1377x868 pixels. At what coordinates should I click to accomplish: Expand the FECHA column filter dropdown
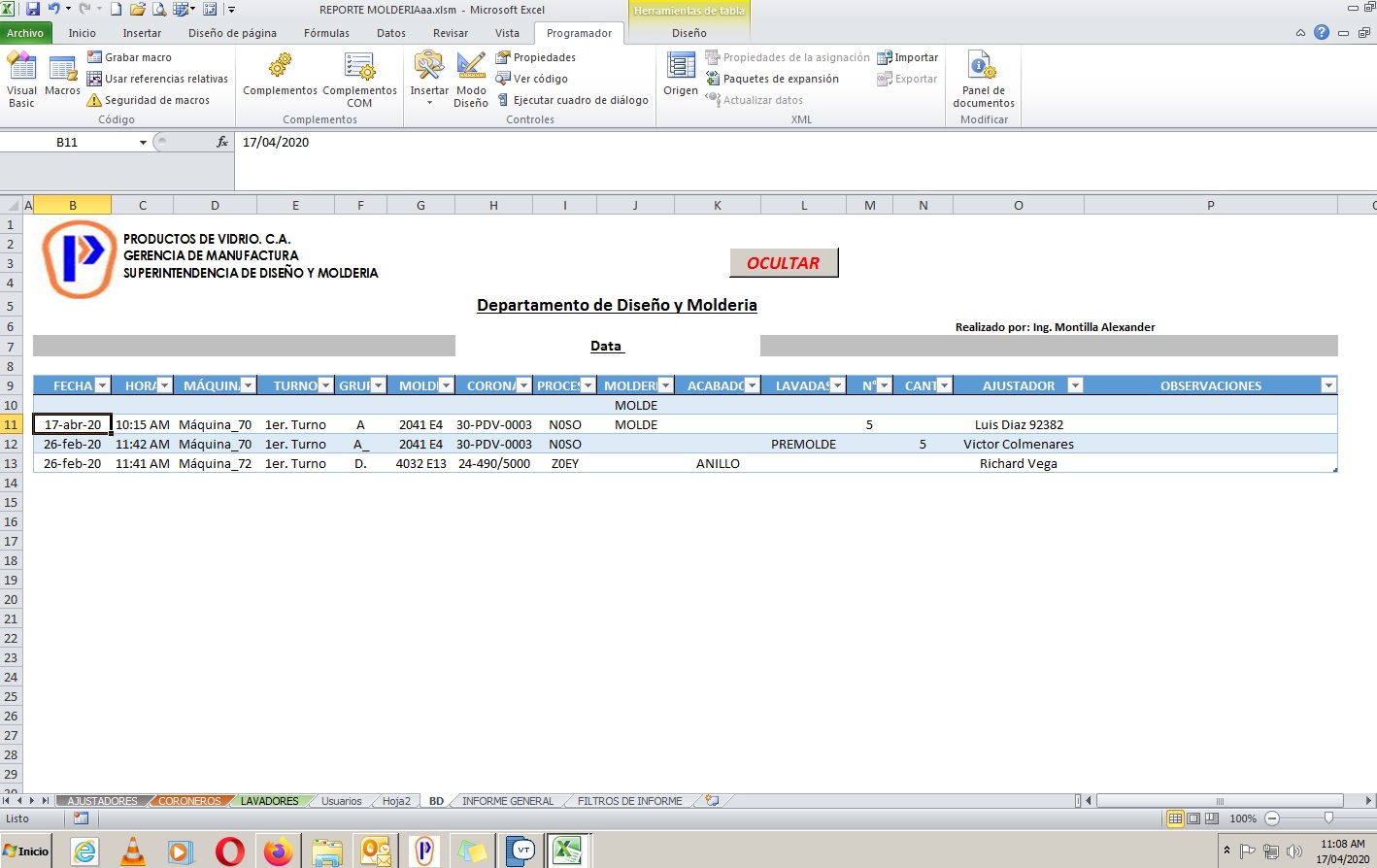[102, 385]
